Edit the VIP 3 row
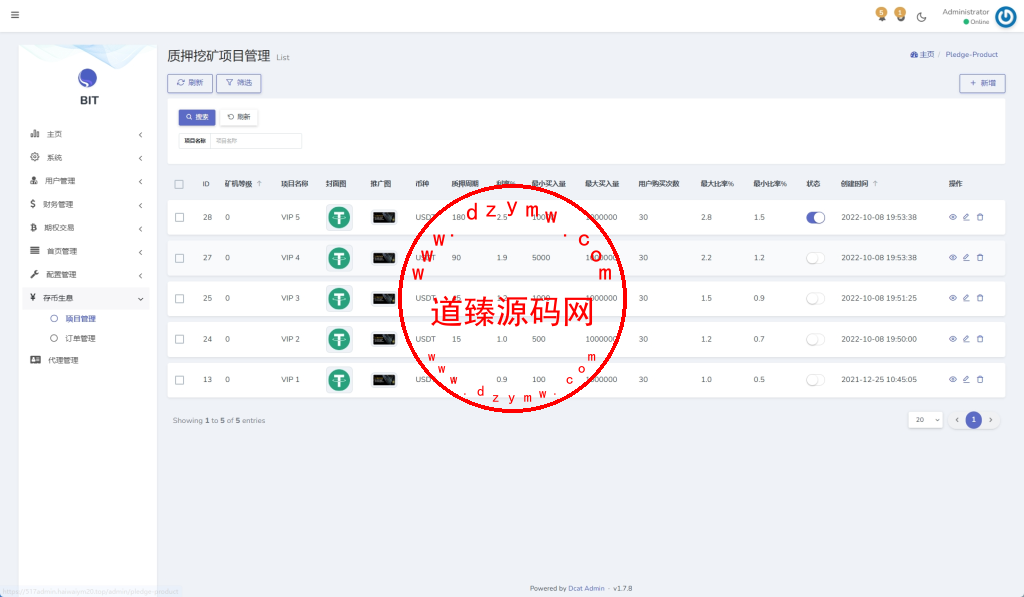Image resolution: width=1024 pixels, height=597 pixels. point(966,298)
